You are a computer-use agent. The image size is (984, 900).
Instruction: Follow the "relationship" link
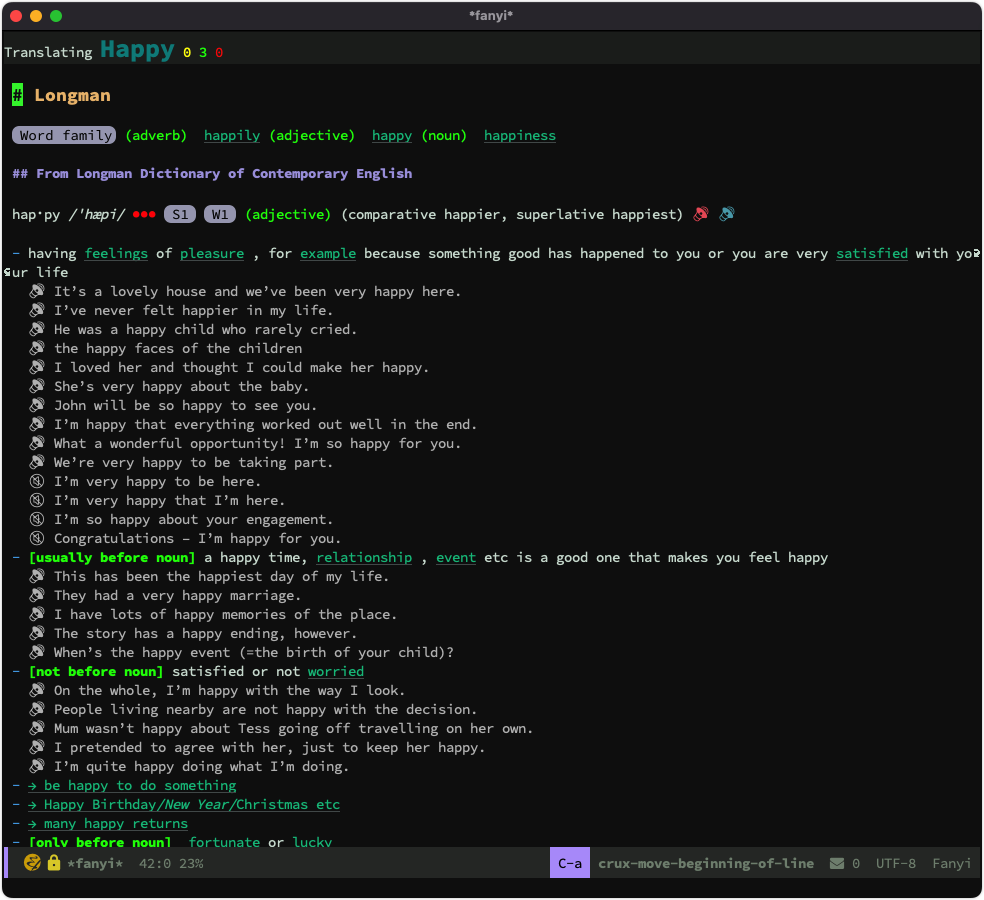point(364,557)
